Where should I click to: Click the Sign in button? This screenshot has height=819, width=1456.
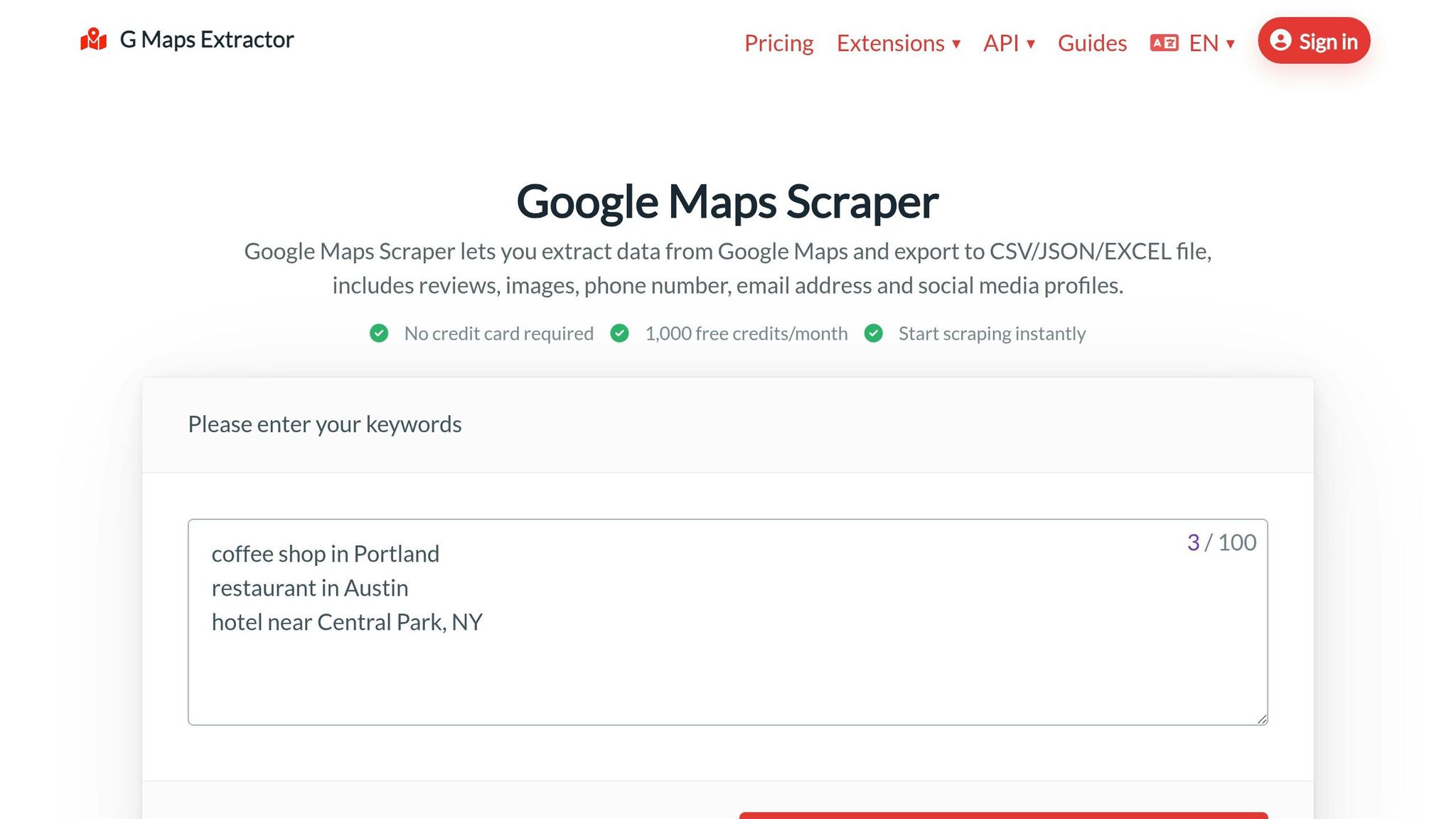tap(1314, 41)
